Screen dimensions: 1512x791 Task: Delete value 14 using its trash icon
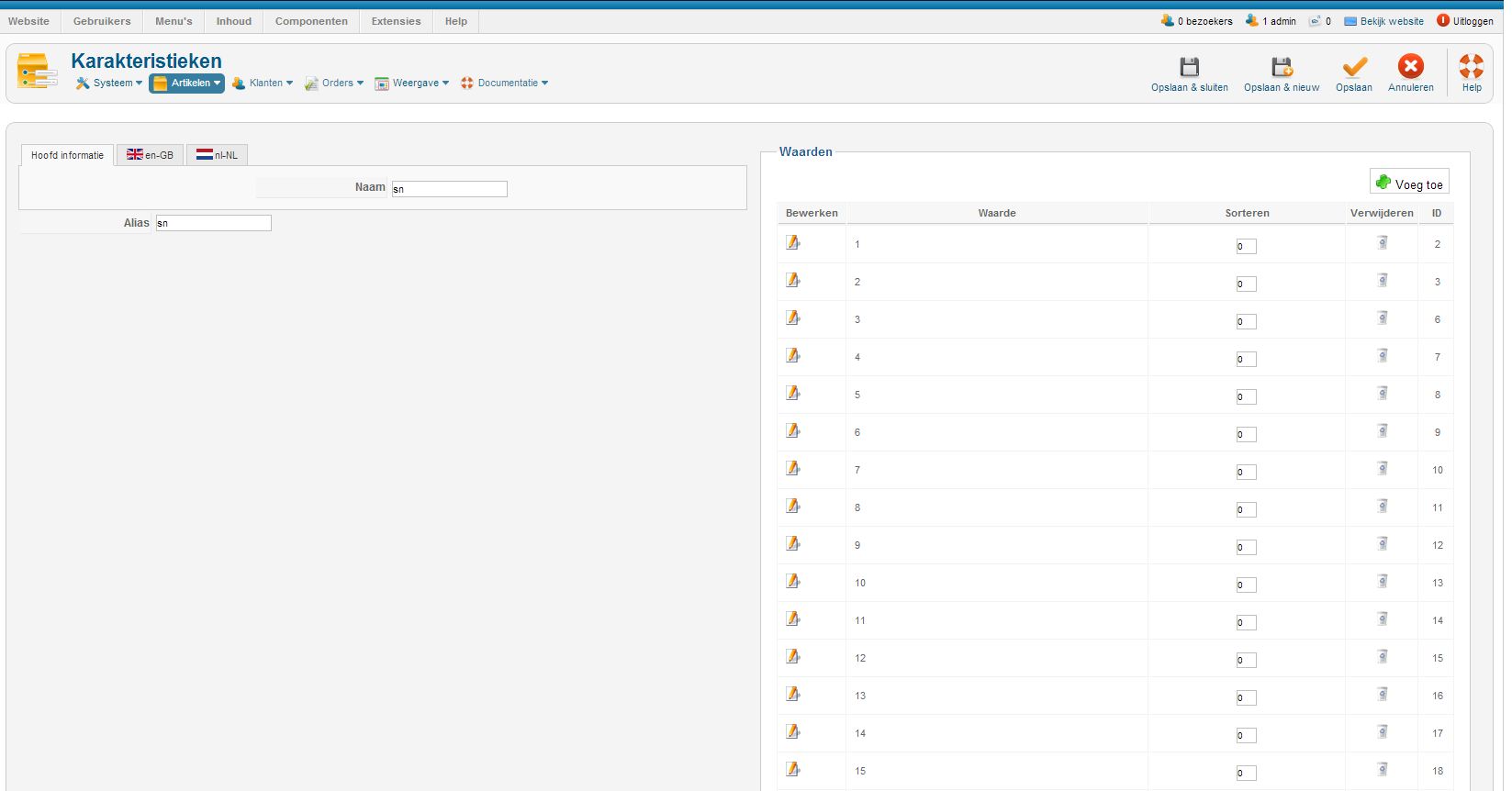[x=1383, y=731]
